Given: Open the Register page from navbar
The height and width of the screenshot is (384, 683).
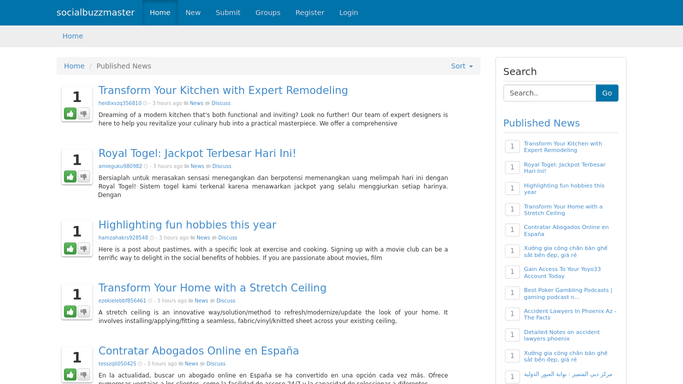Looking at the screenshot, I should click(310, 13).
